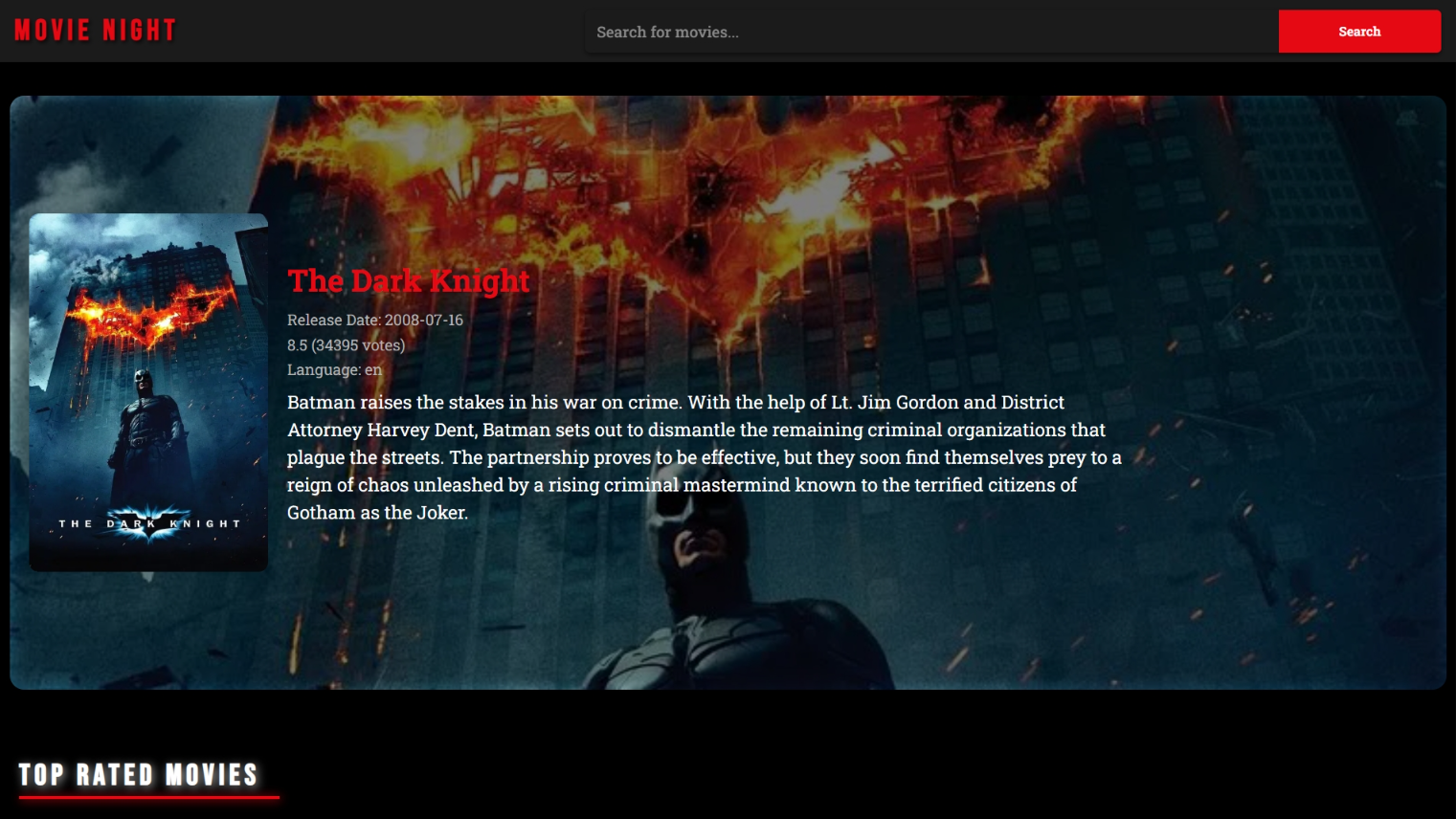Click the 8.5 rating with vote count

pos(346,344)
